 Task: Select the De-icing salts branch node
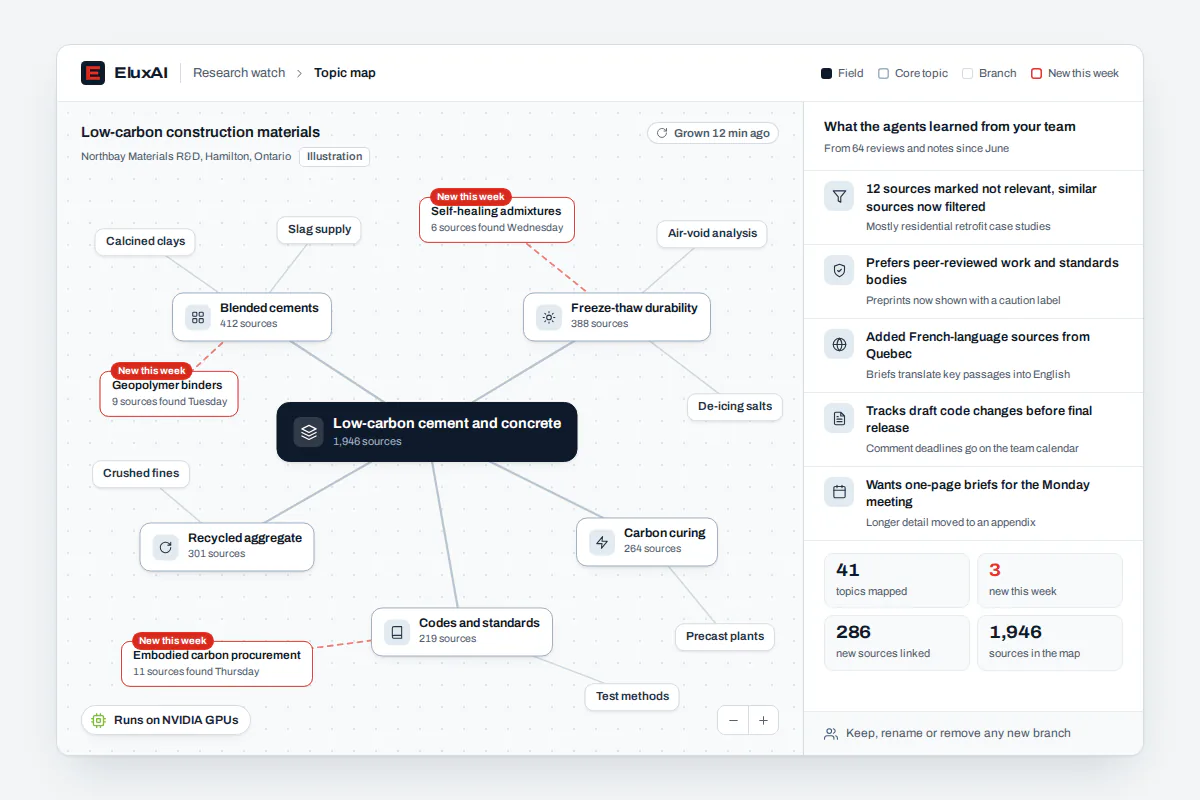click(x=735, y=406)
